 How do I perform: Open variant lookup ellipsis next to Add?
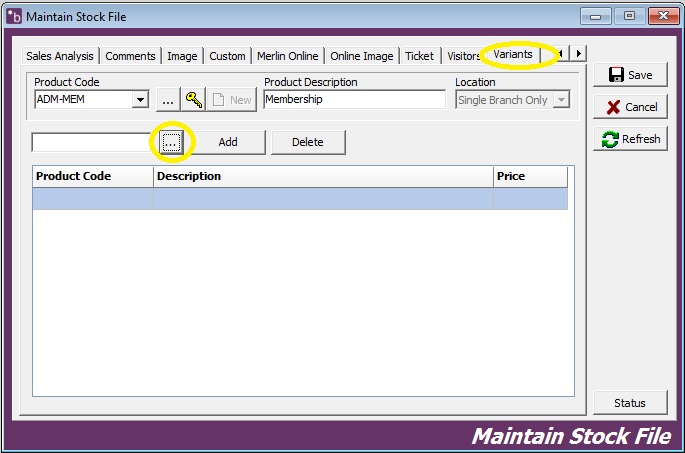[171, 142]
